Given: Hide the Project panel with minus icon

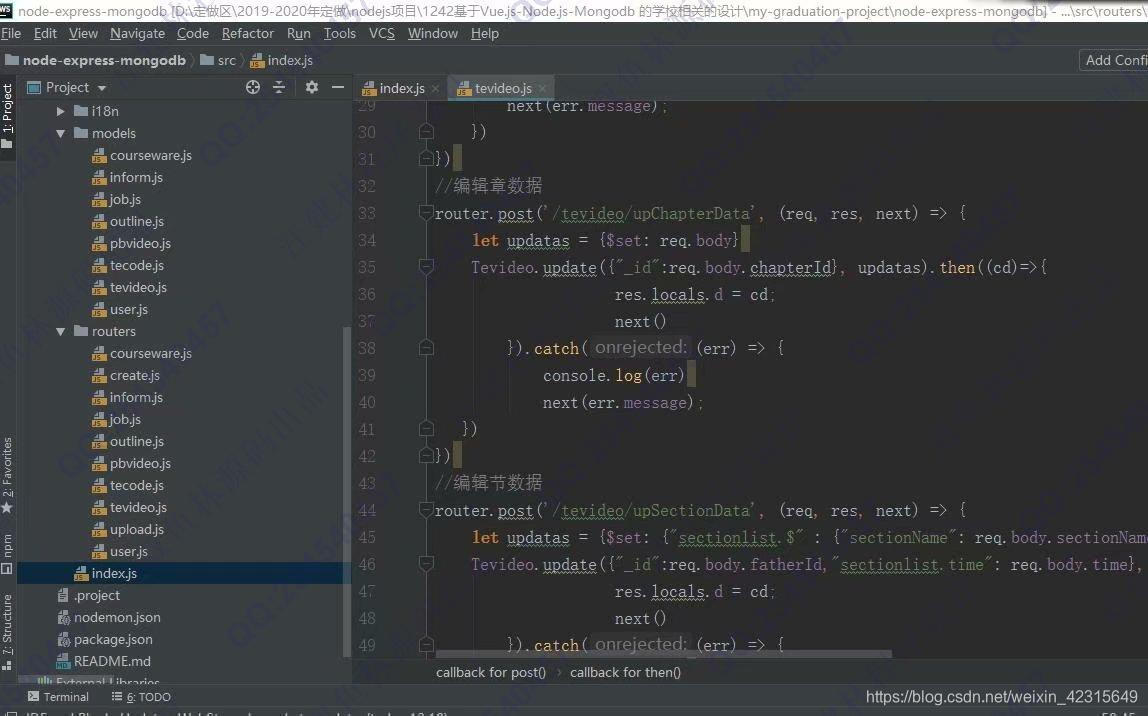Looking at the screenshot, I should coord(338,87).
